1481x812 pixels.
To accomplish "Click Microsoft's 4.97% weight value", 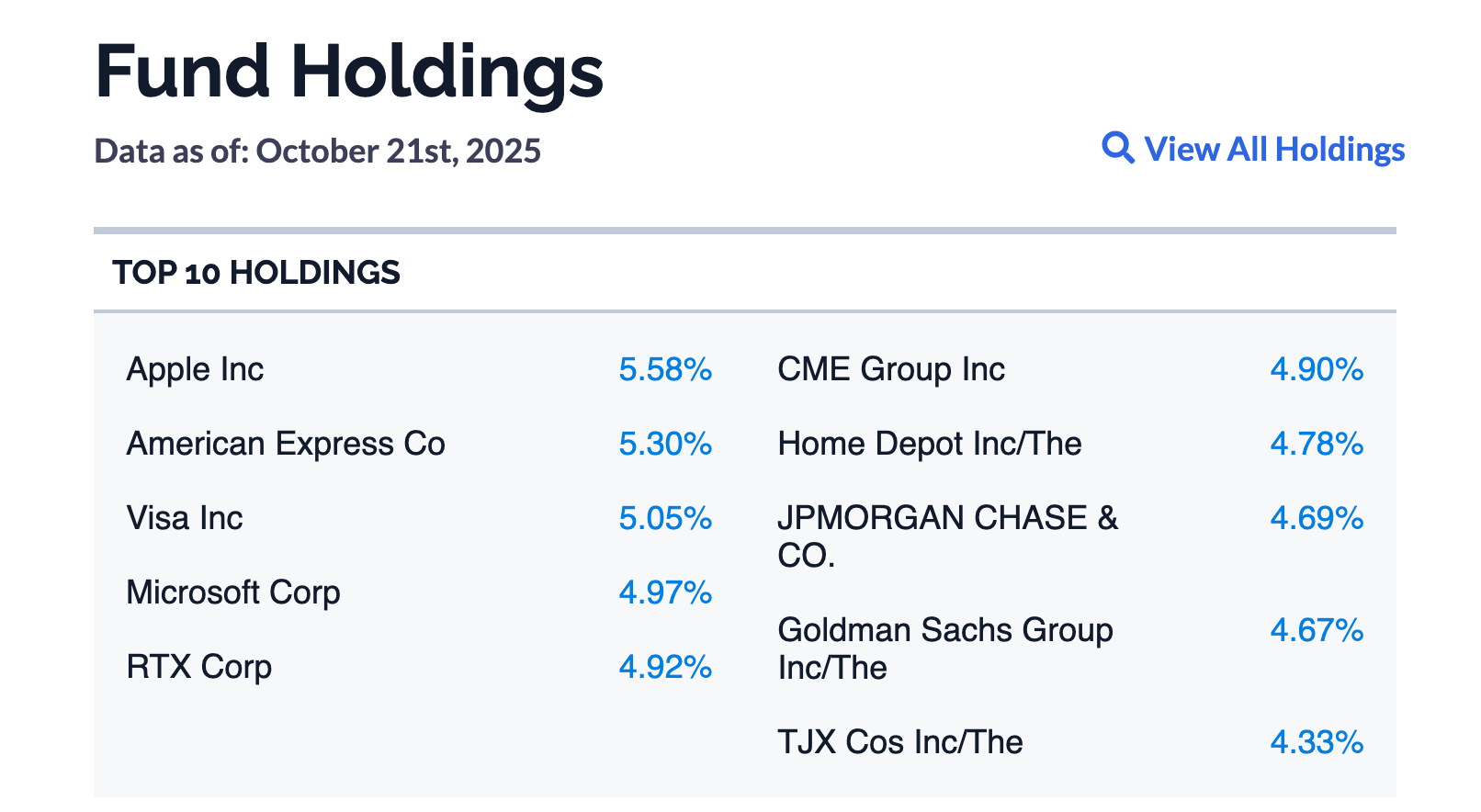I will tap(665, 592).
